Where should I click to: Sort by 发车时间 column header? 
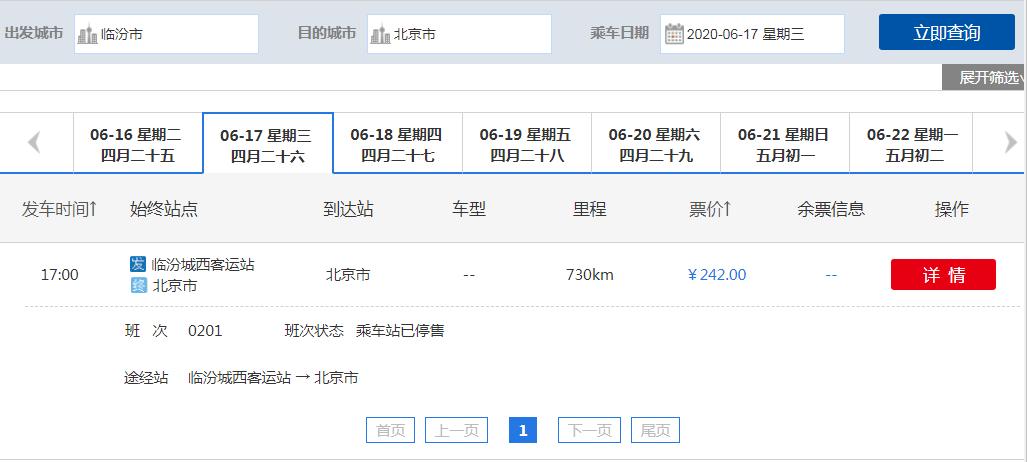point(60,209)
